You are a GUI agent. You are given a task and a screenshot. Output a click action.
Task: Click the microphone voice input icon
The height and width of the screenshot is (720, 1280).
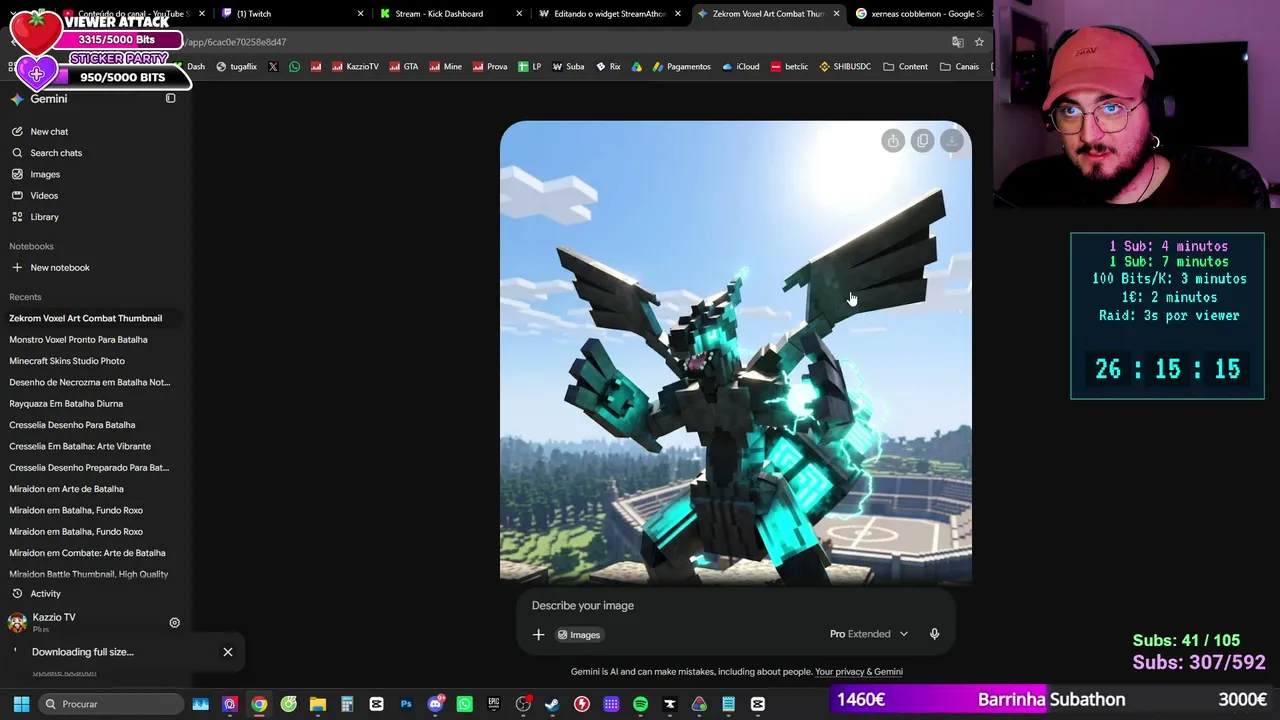pyautogui.click(x=934, y=634)
